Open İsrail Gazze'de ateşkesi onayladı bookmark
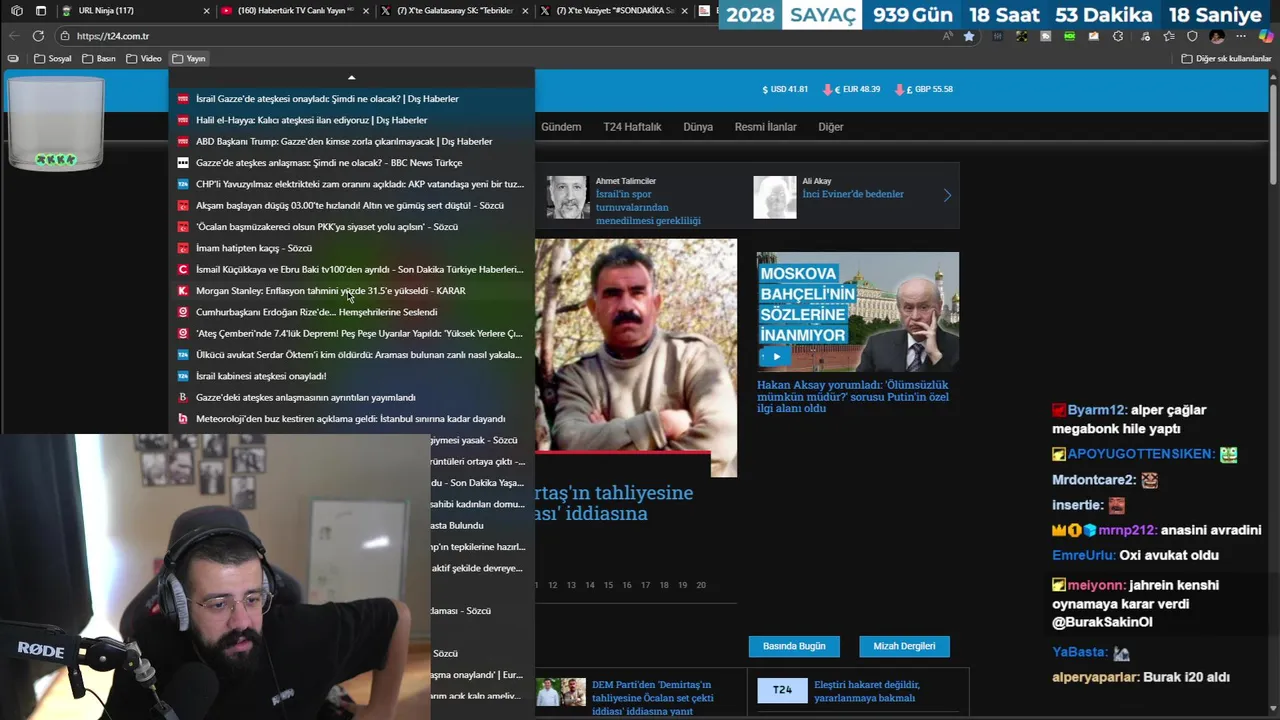This screenshot has width=1280, height=720. [x=351, y=99]
